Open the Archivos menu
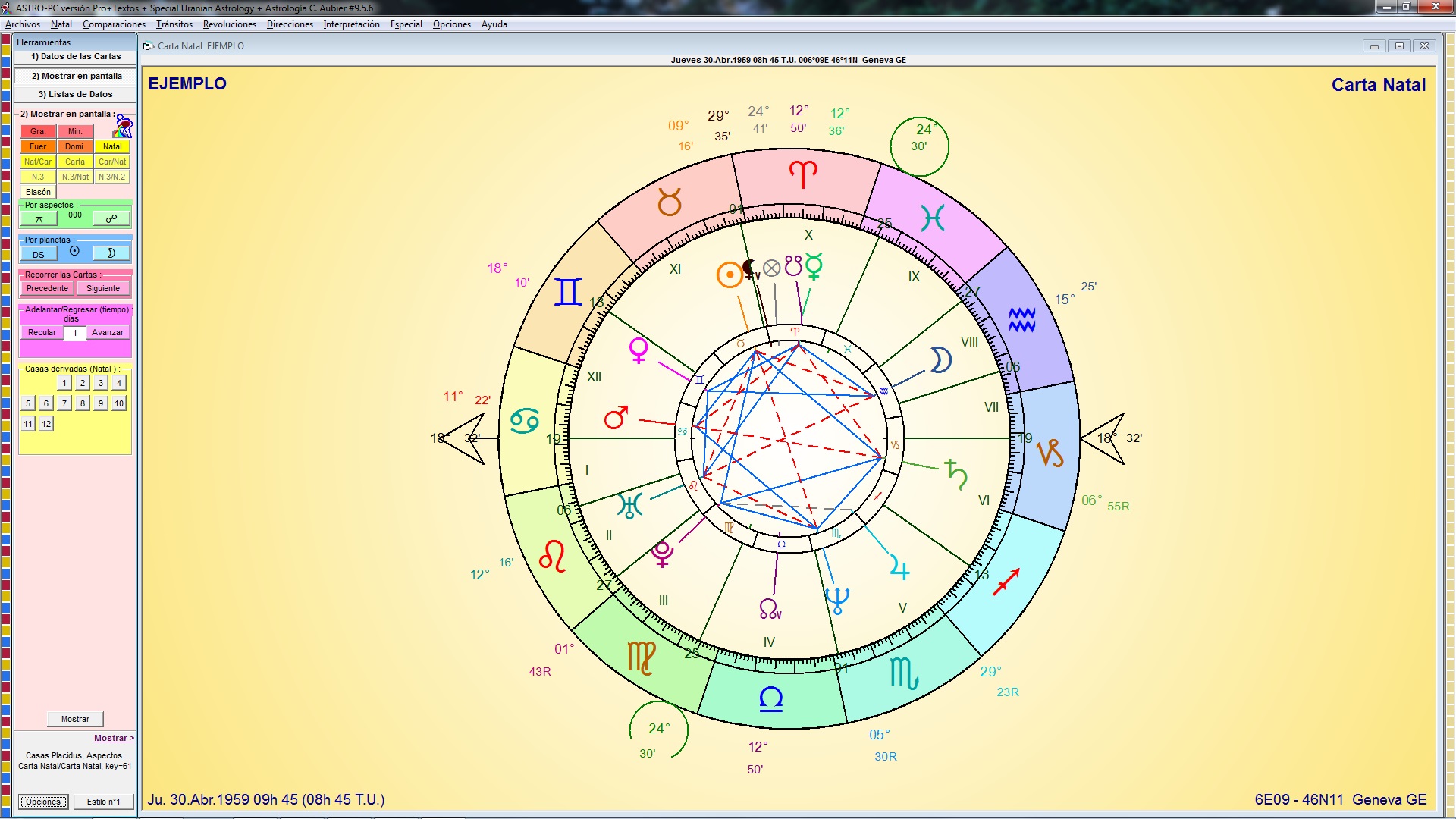 (22, 24)
